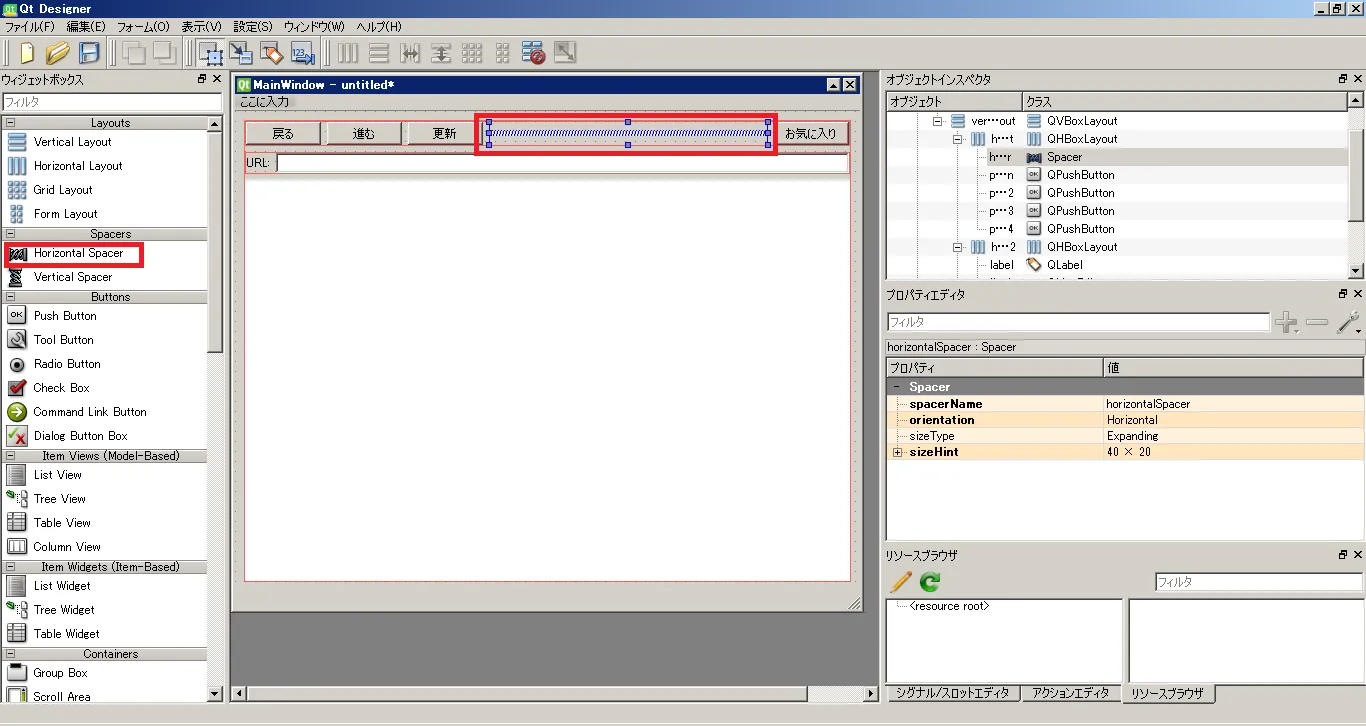This screenshot has width=1366, height=726.
Task: Click the Save floppy disk icon
Action: tap(89, 53)
